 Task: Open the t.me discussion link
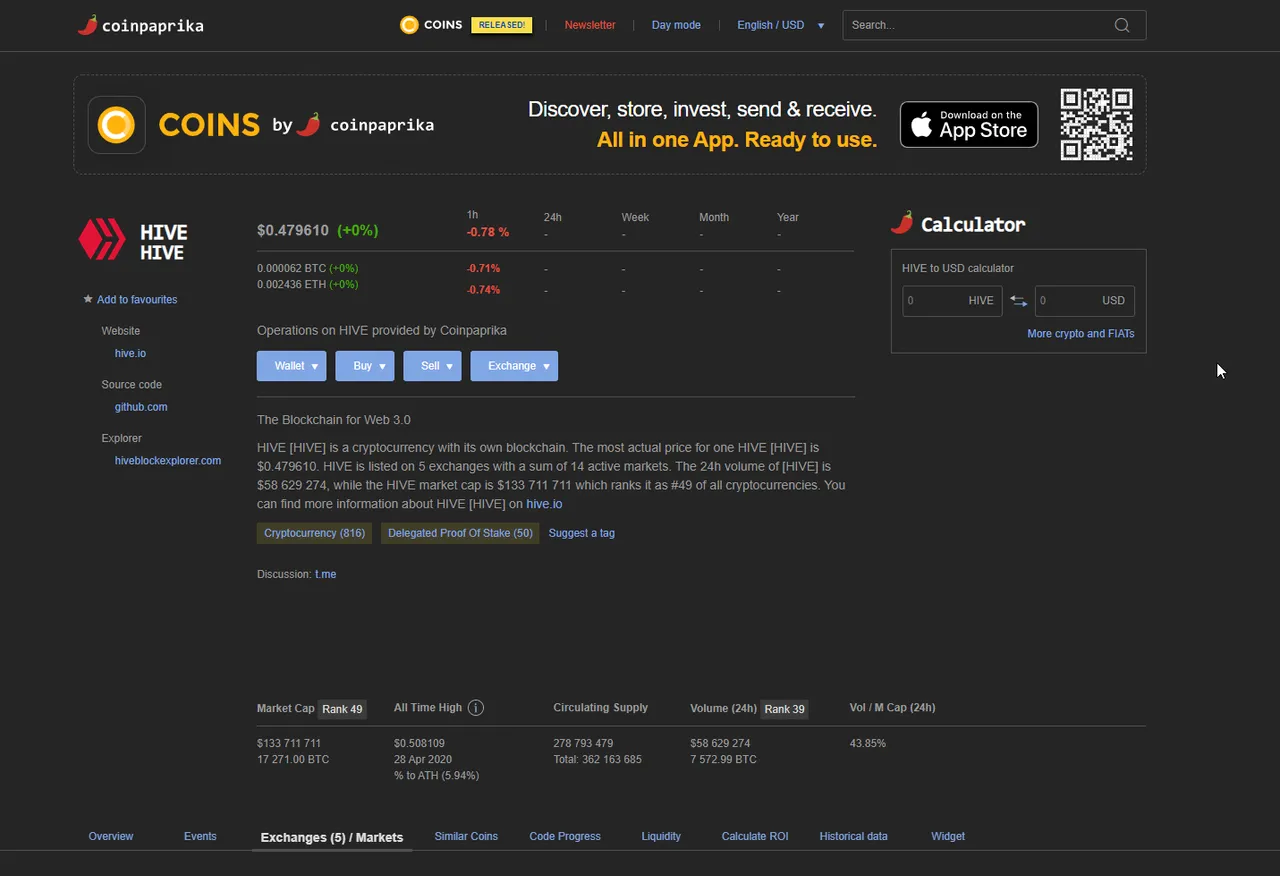[325, 574]
